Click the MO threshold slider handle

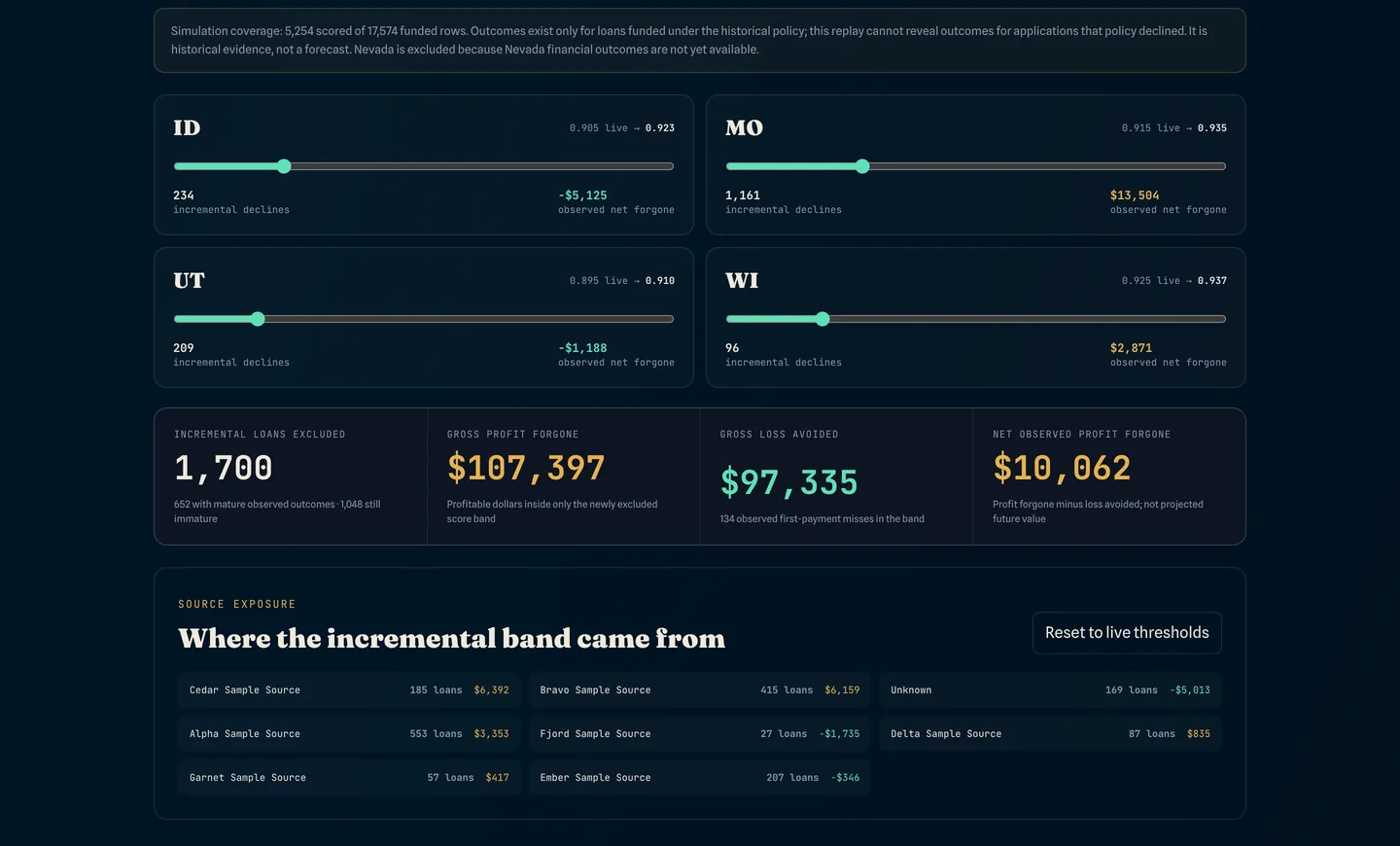[x=862, y=166]
